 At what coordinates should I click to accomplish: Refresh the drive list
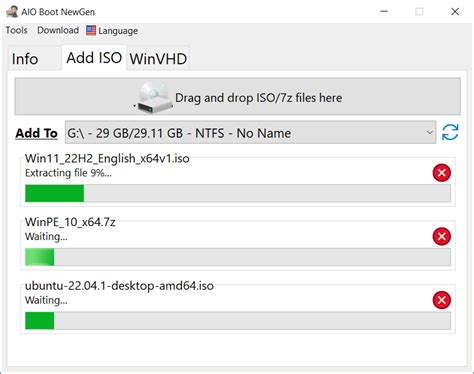(x=450, y=132)
